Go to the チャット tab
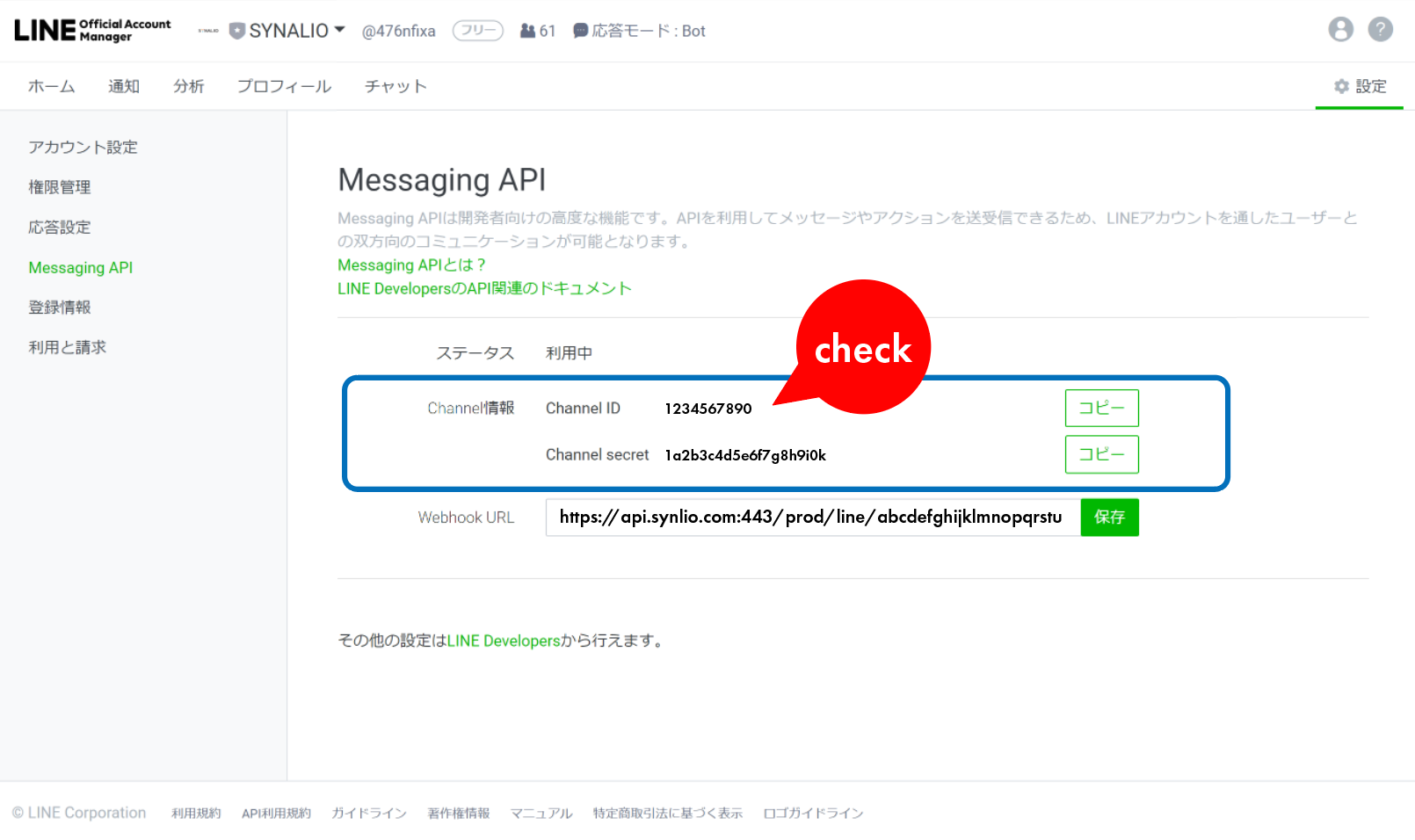Screen dimensions: 1415x840 [395, 86]
